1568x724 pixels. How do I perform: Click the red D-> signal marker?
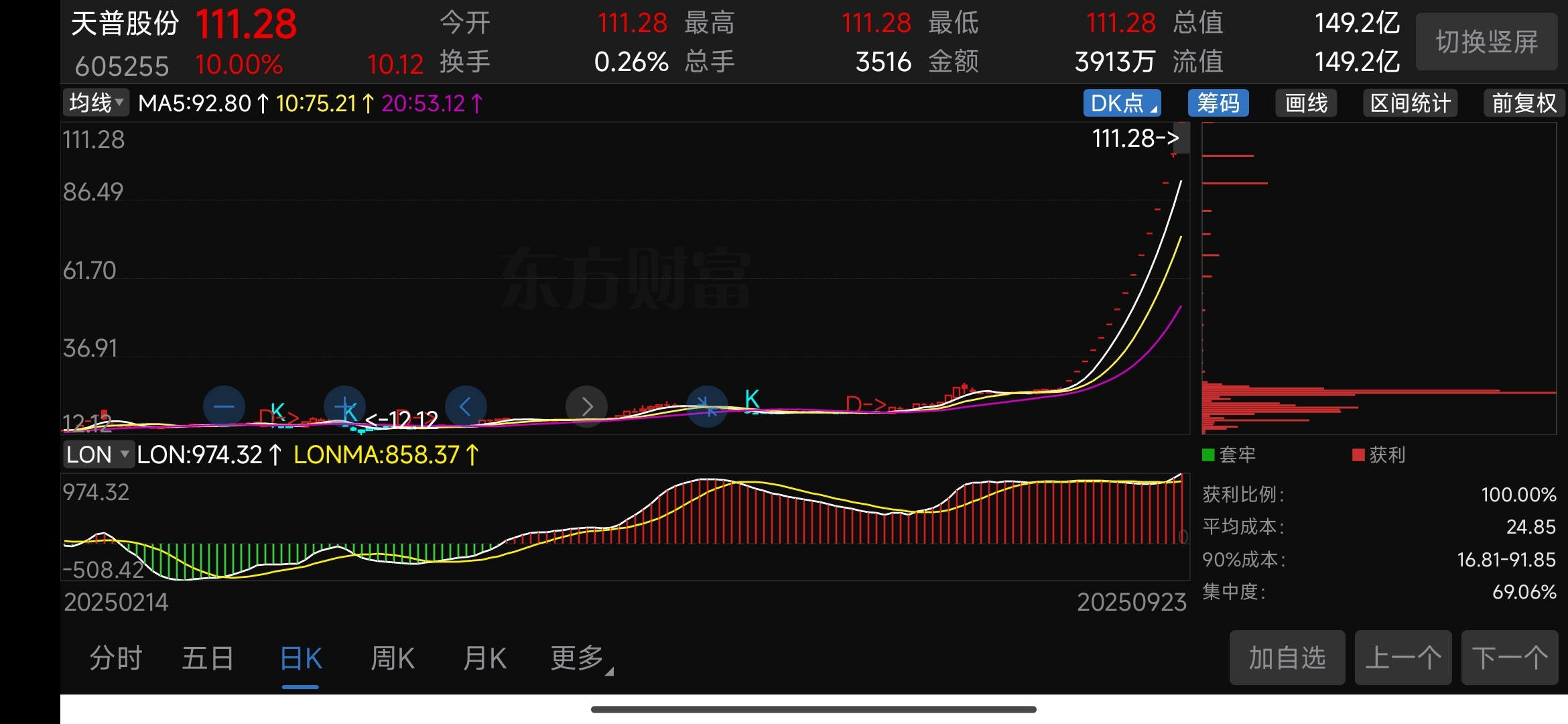click(x=866, y=404)
